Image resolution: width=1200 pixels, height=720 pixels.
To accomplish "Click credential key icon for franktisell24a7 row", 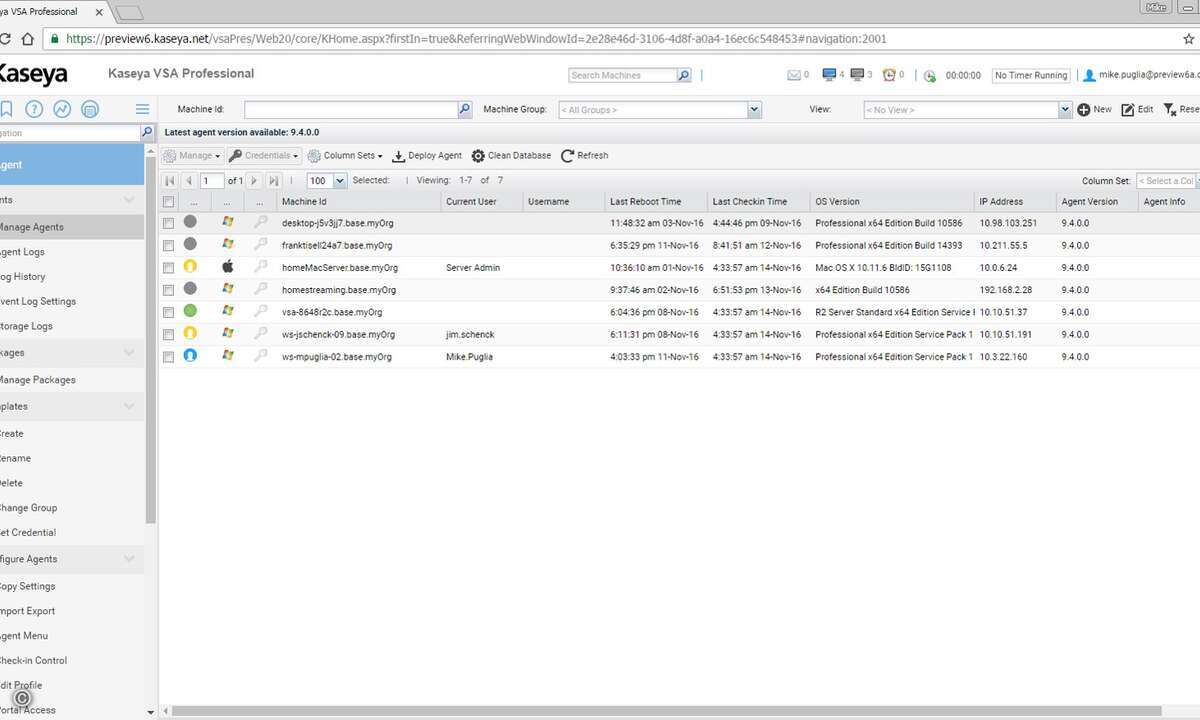I will pos(260,245).
